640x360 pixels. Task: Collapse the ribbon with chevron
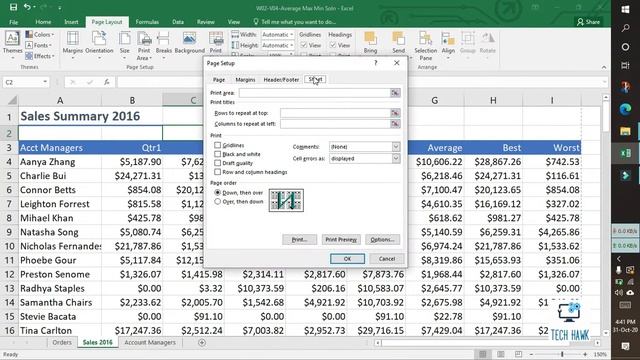click(x=604, y=67)
